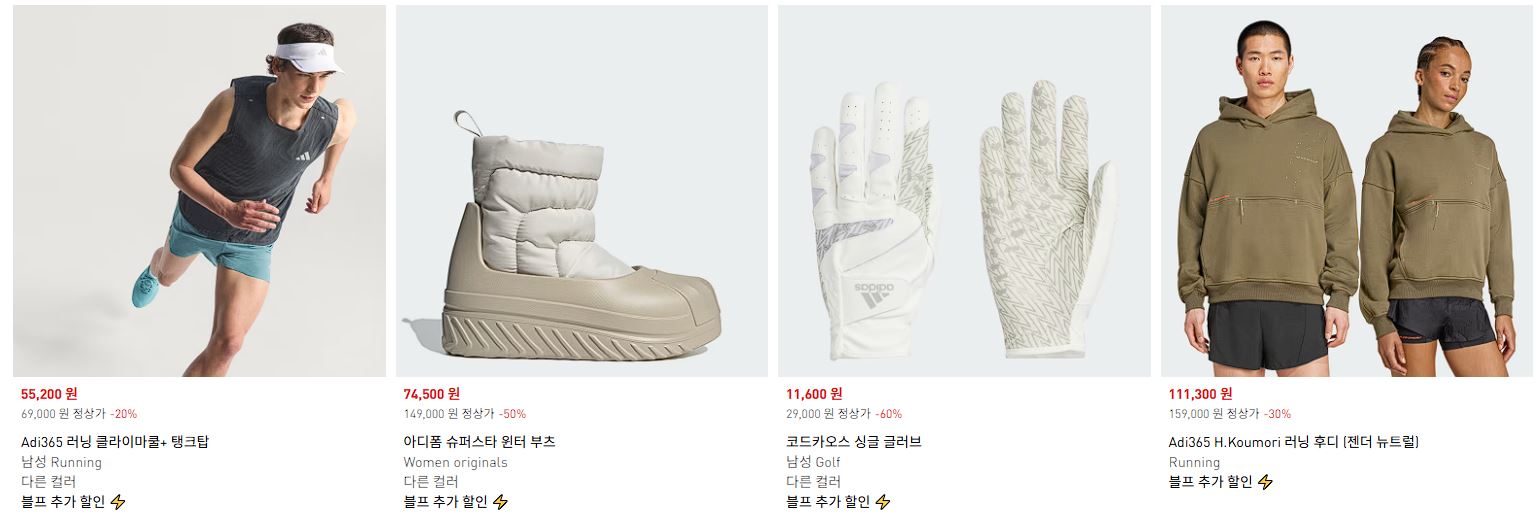Open 코드카오스 싱글 글러브 title link
This screenshot has width=1538, height=519.
854,442
